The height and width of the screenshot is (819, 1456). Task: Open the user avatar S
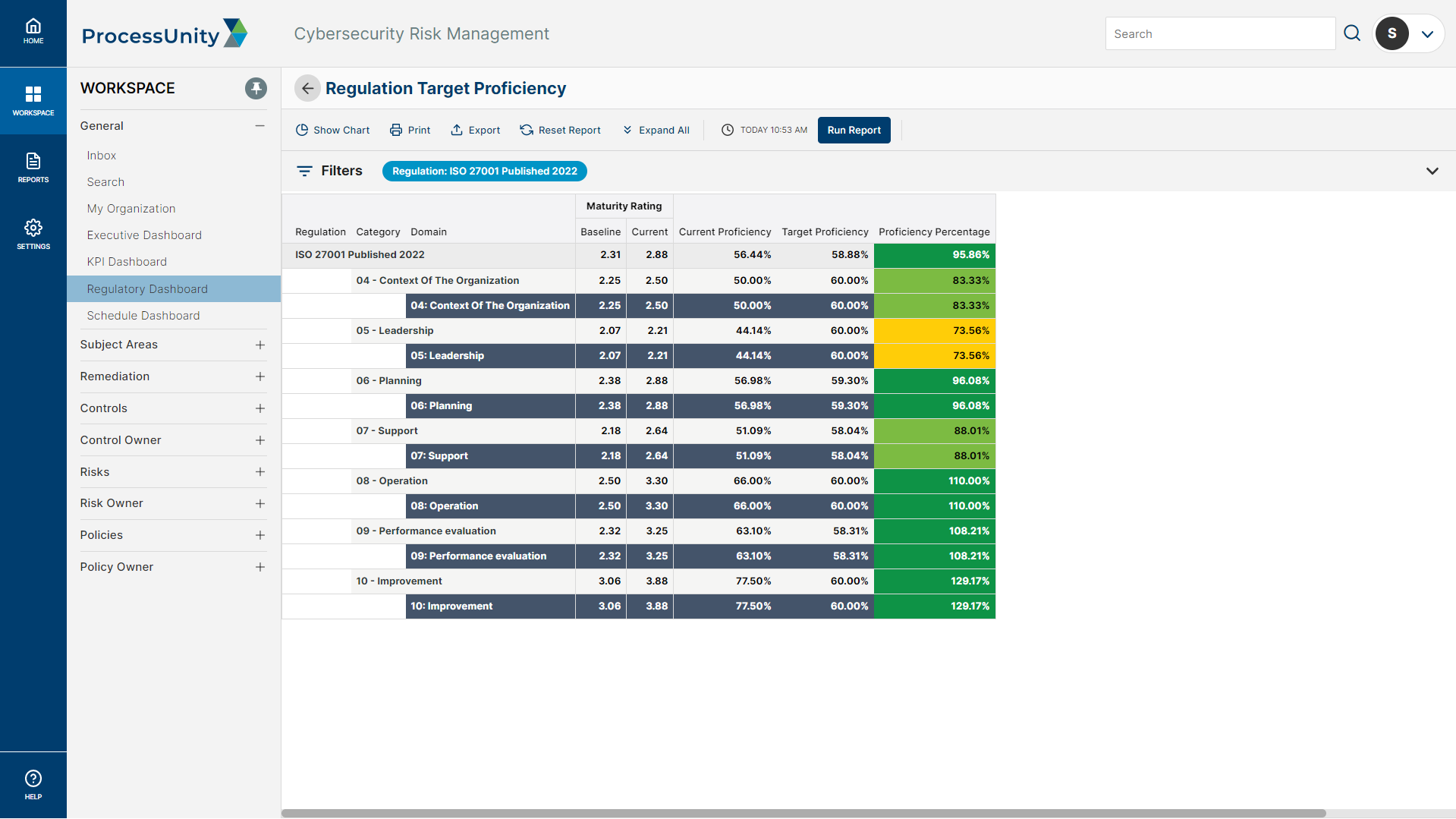(1392, 33)
